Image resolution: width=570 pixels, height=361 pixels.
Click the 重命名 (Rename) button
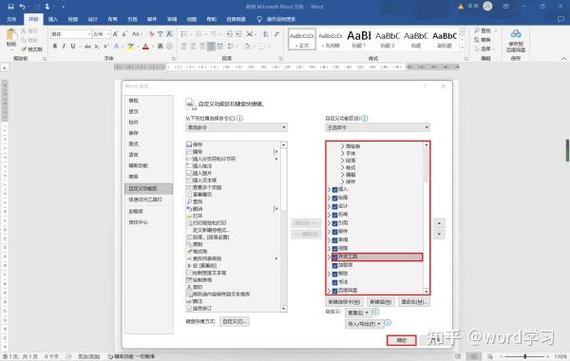click(414, 302)
